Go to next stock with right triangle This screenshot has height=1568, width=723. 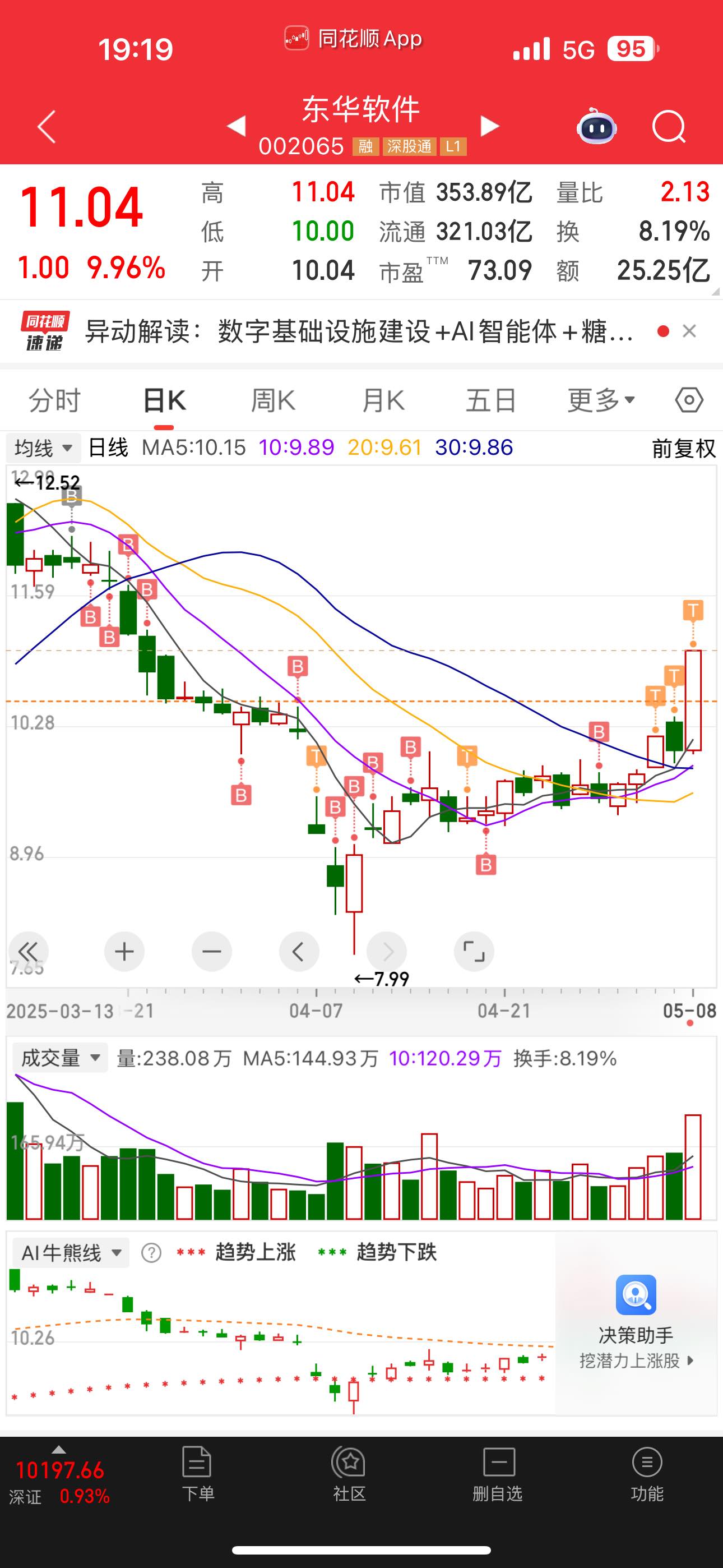point(489,126)
